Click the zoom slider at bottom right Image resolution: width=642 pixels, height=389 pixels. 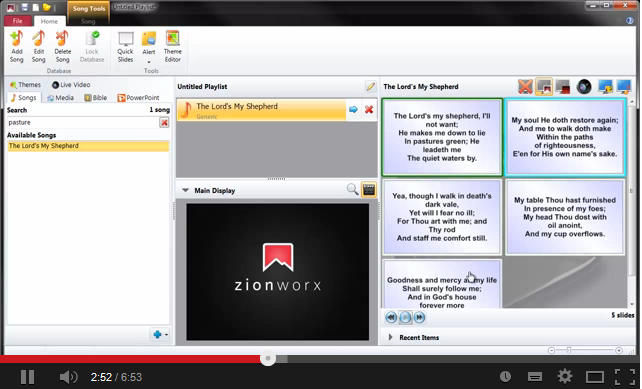tap(569, 350)
